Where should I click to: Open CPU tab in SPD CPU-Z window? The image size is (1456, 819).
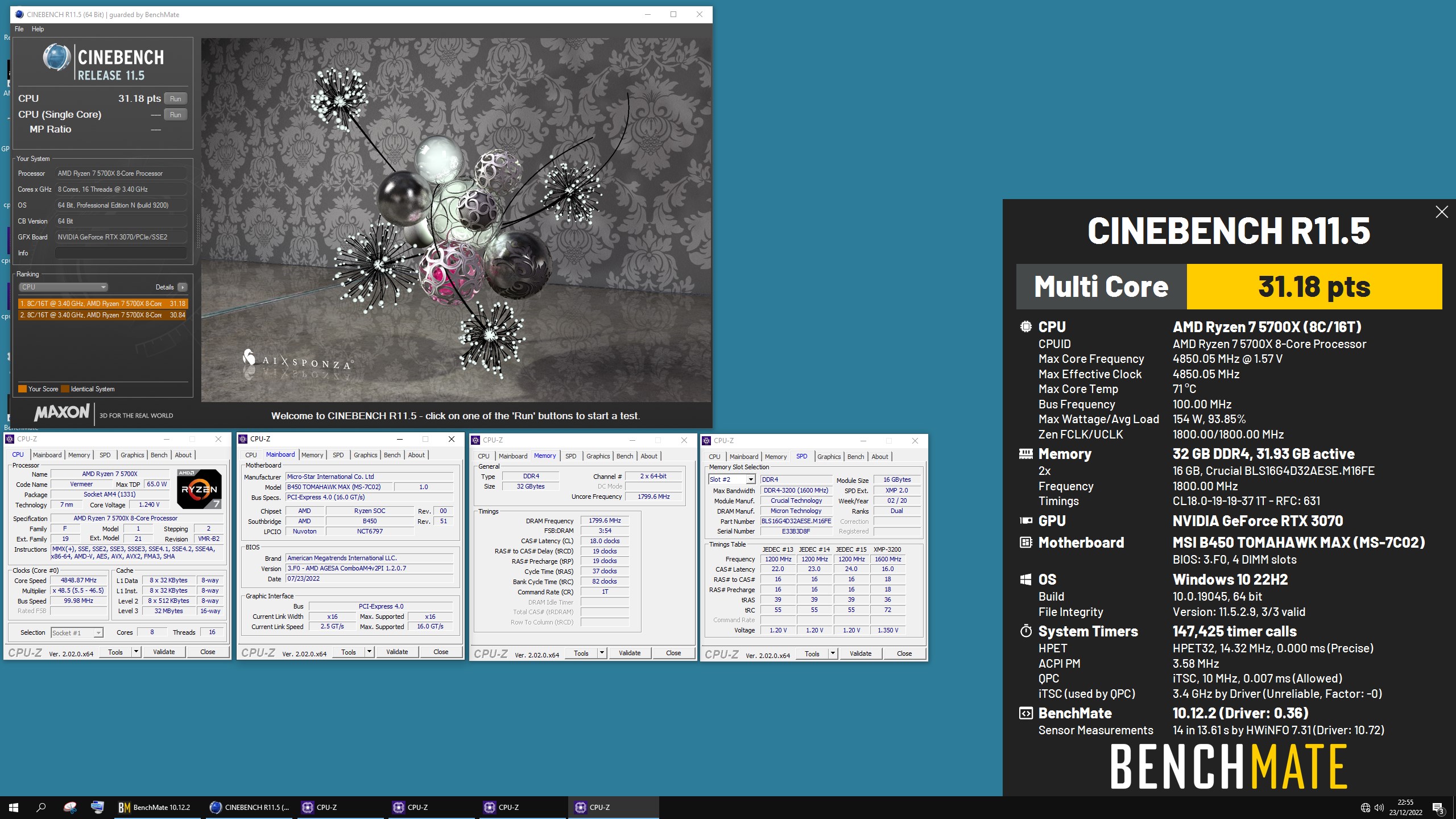pos(714,457)
